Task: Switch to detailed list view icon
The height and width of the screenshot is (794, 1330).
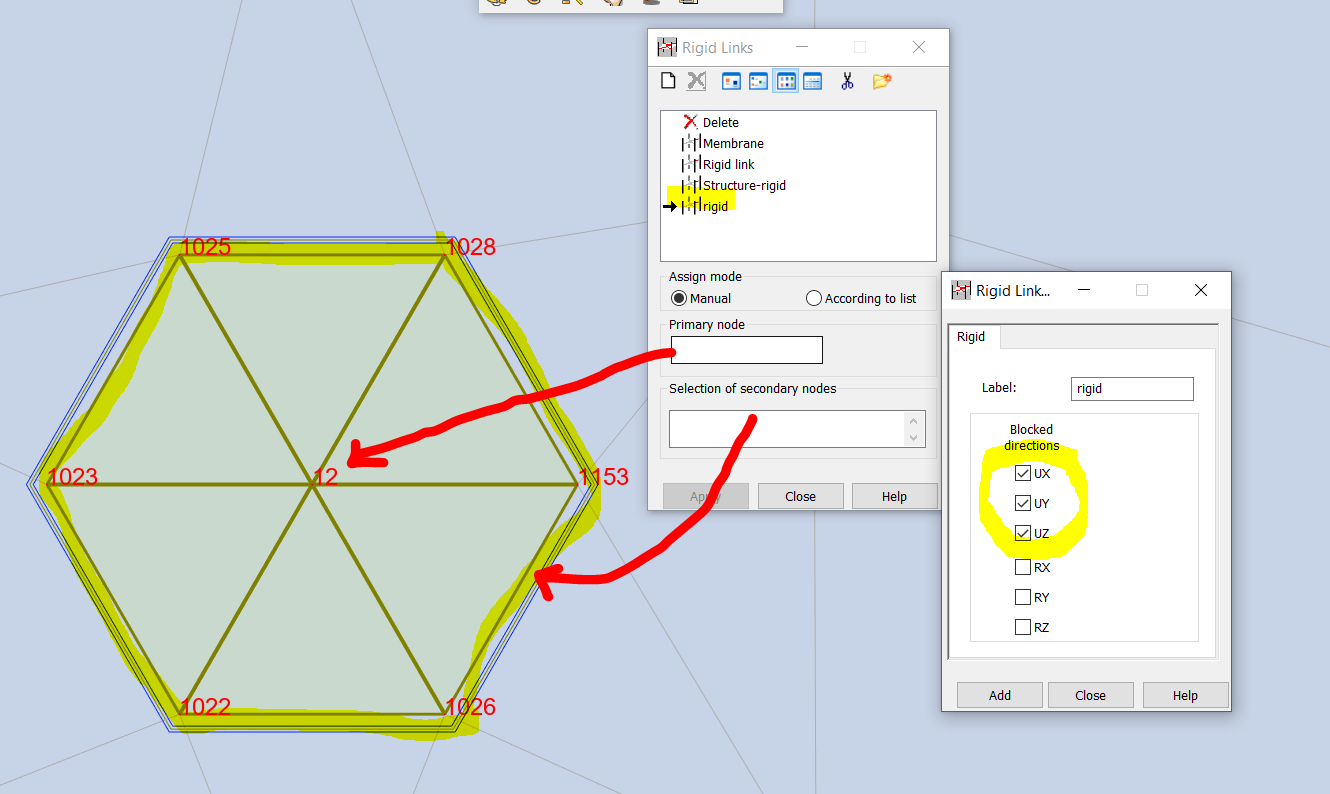Action: [812, 80]
